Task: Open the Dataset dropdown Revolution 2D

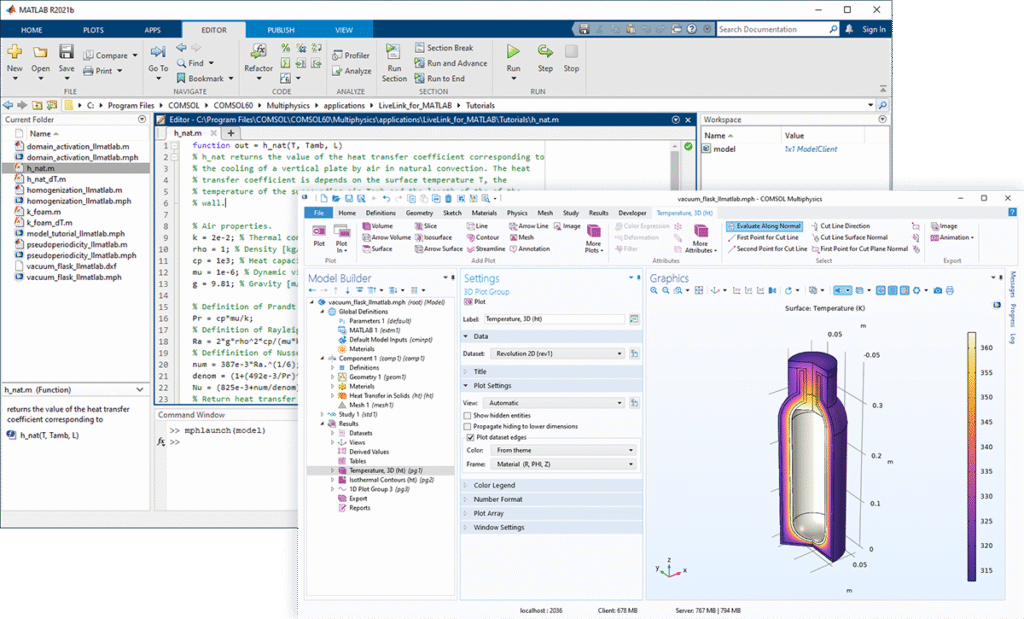Action: [558, 353]
